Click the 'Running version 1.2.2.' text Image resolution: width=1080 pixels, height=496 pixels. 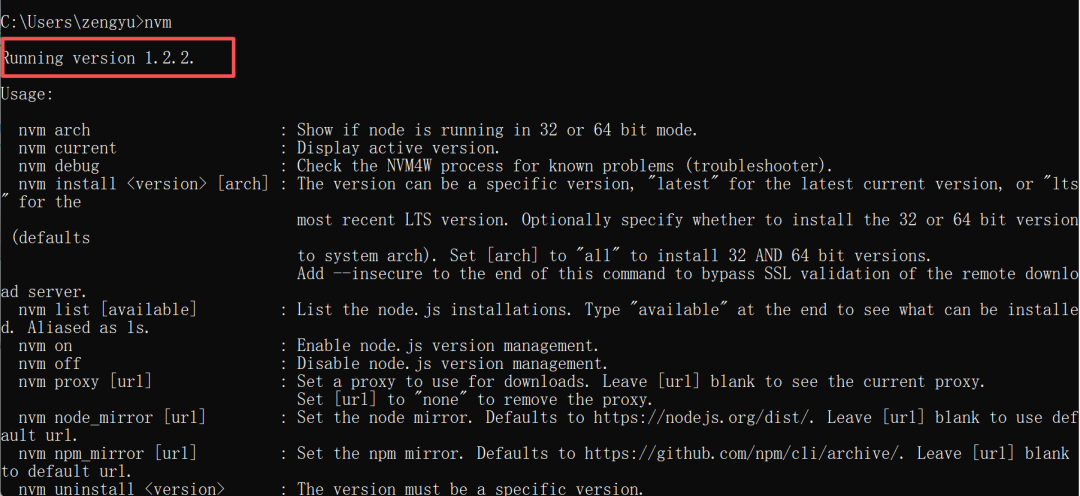(x=98, y=58)
